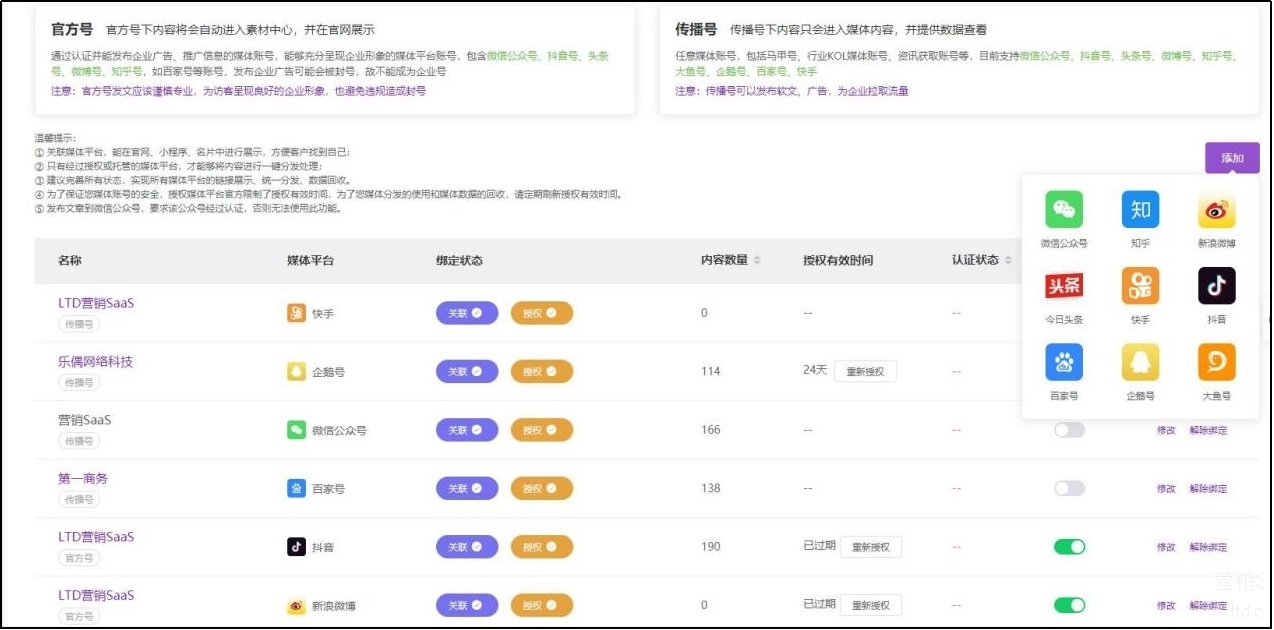Pick the 新浪微博 icon in popup
This screenshot has height=630, width=1274.
(x=1216, y=210)
